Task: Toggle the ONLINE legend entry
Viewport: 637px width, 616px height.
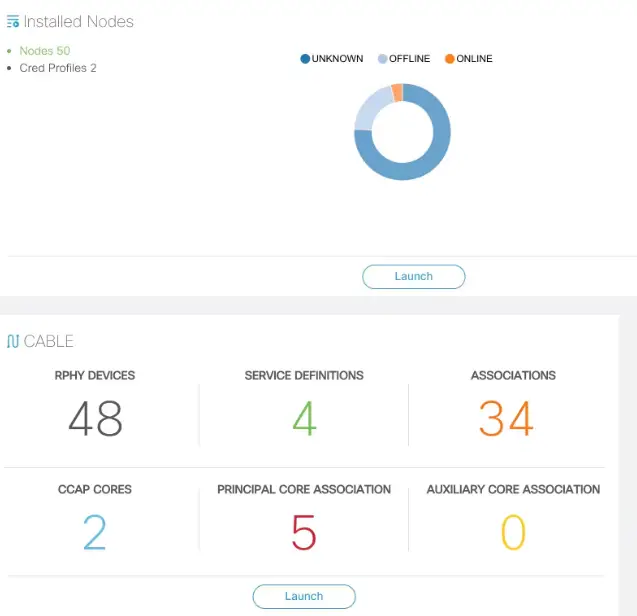Action: click(x=468, y=59)
